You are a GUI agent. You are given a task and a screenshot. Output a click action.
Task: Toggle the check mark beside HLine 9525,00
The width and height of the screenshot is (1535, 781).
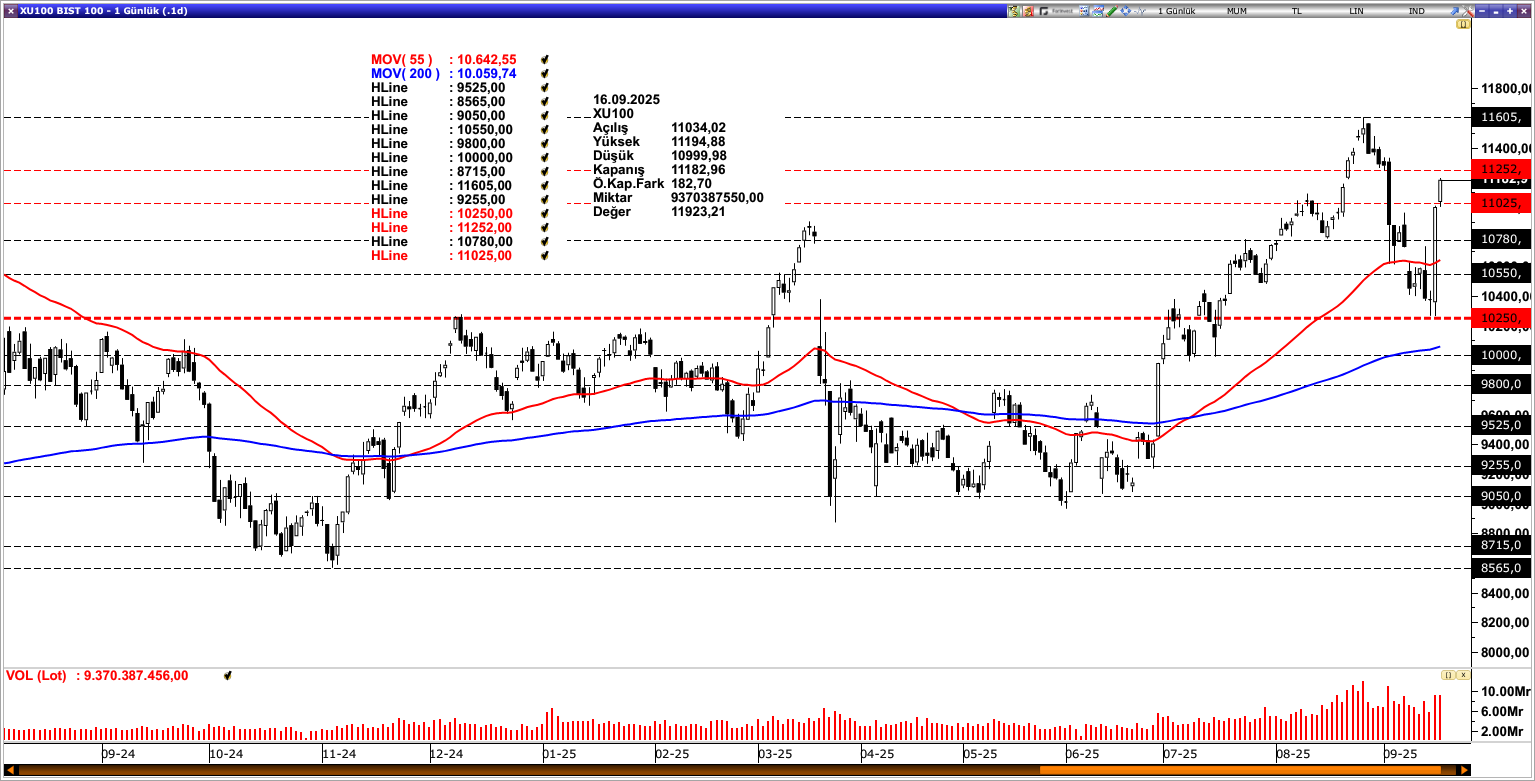[545, 88]
